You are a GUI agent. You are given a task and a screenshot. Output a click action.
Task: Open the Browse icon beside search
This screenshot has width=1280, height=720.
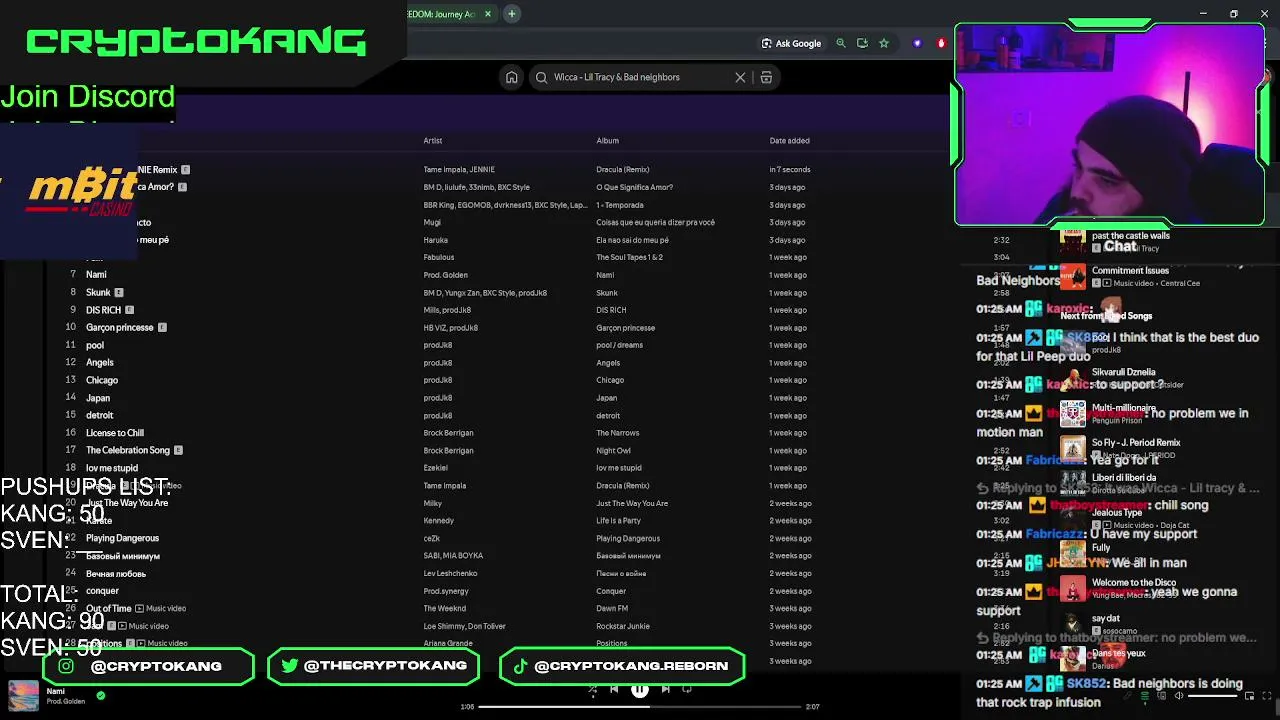pos(766,77)
